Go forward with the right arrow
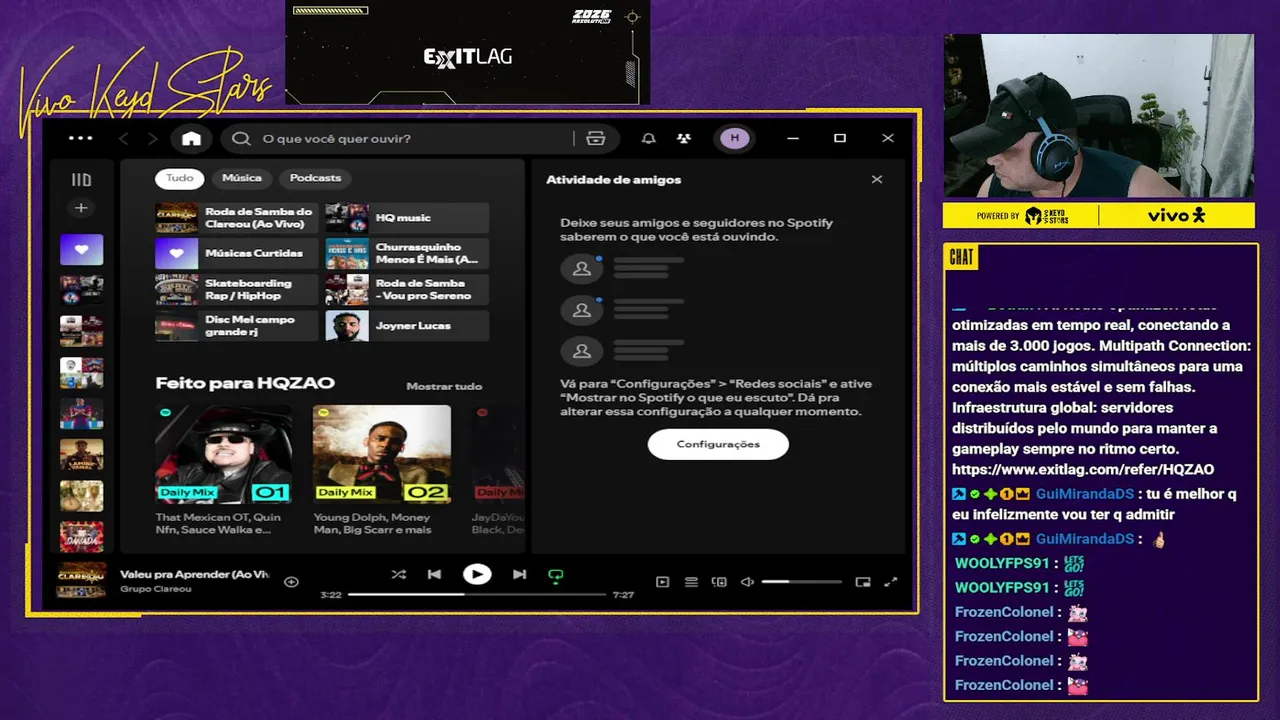This screenshot has height=720, width=1280. (152, 138)
